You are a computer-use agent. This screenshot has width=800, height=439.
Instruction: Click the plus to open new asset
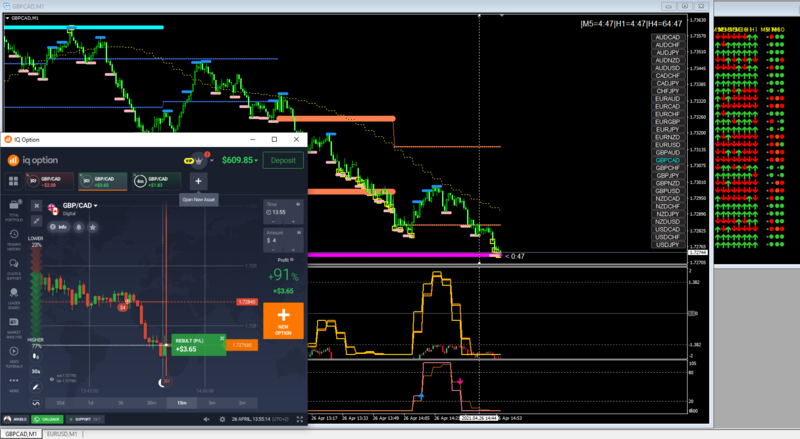[x=198, y=181]
